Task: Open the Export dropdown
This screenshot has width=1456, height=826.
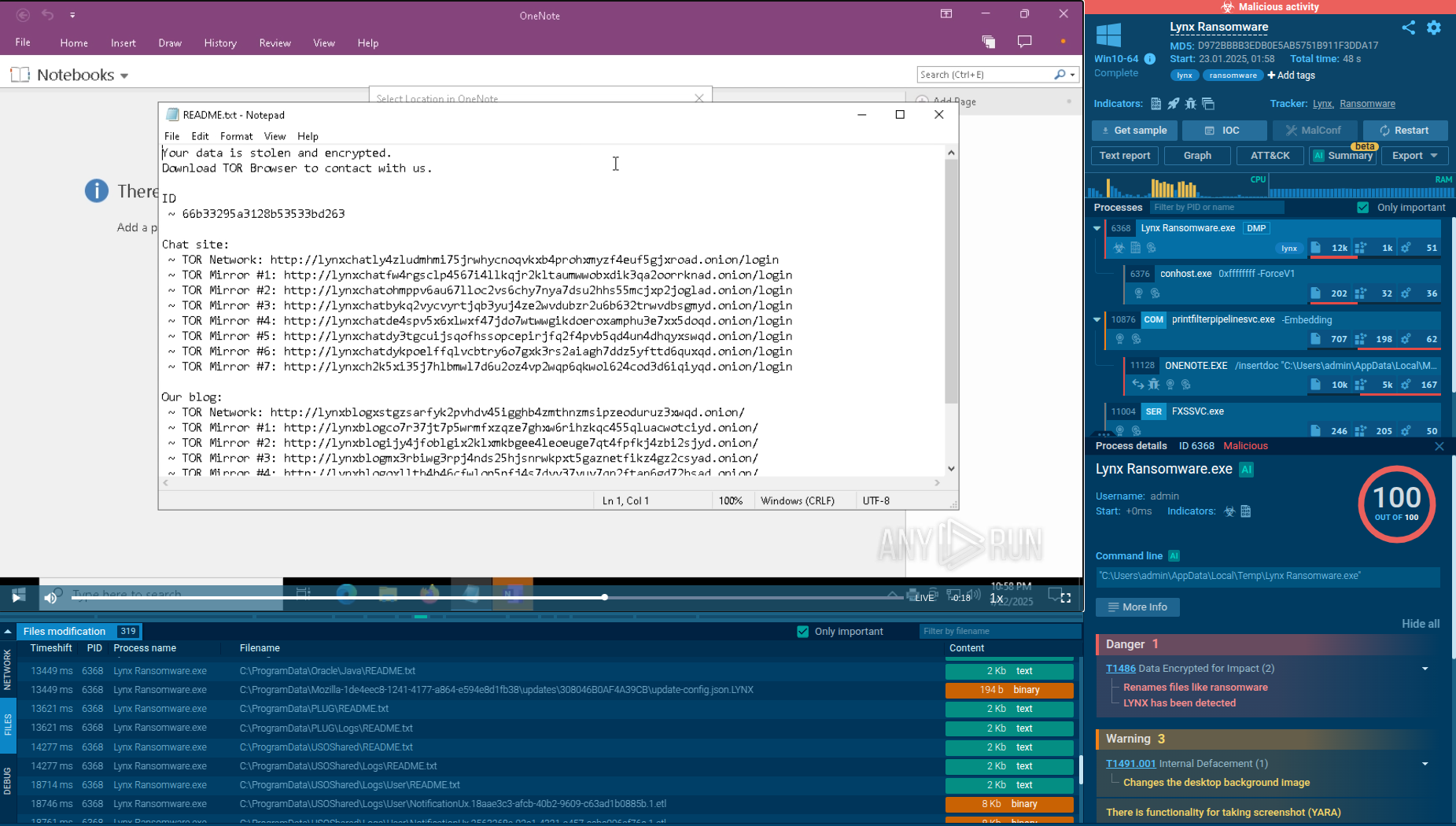Action: click(1414, 156)
